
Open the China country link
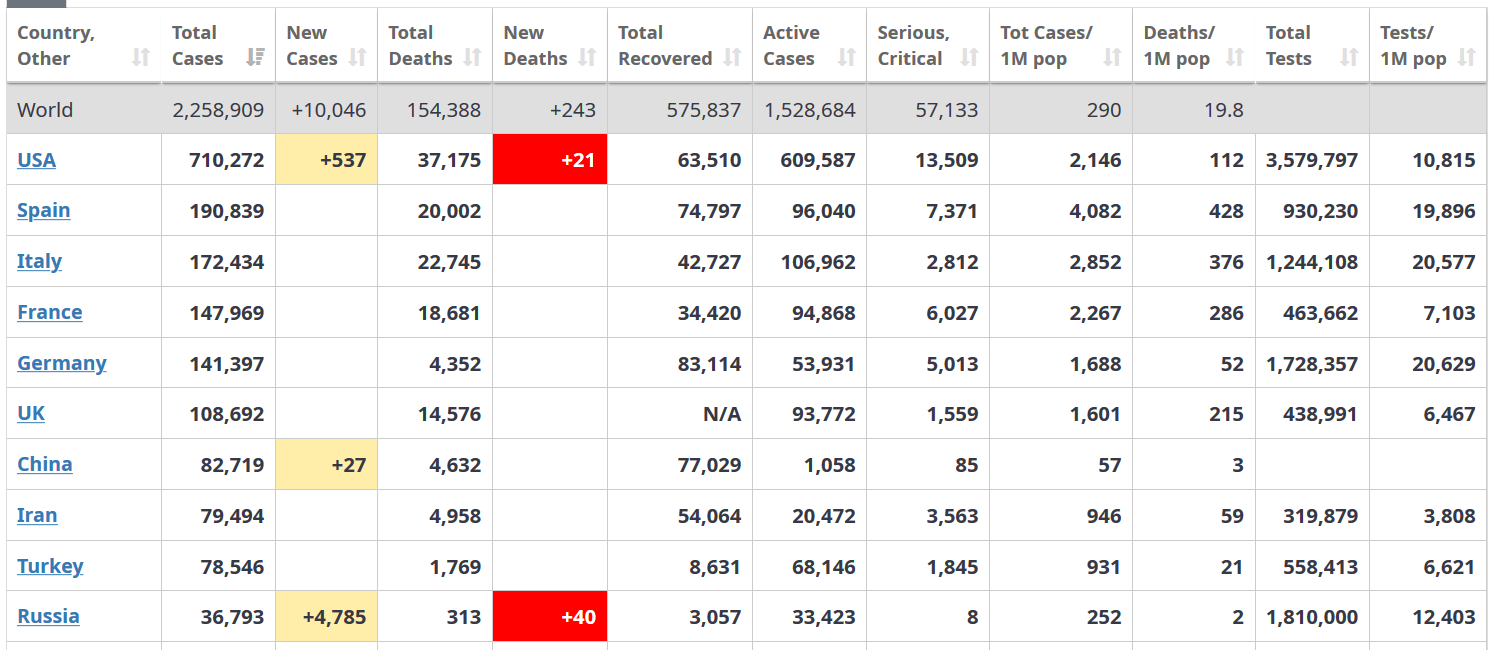45,464
